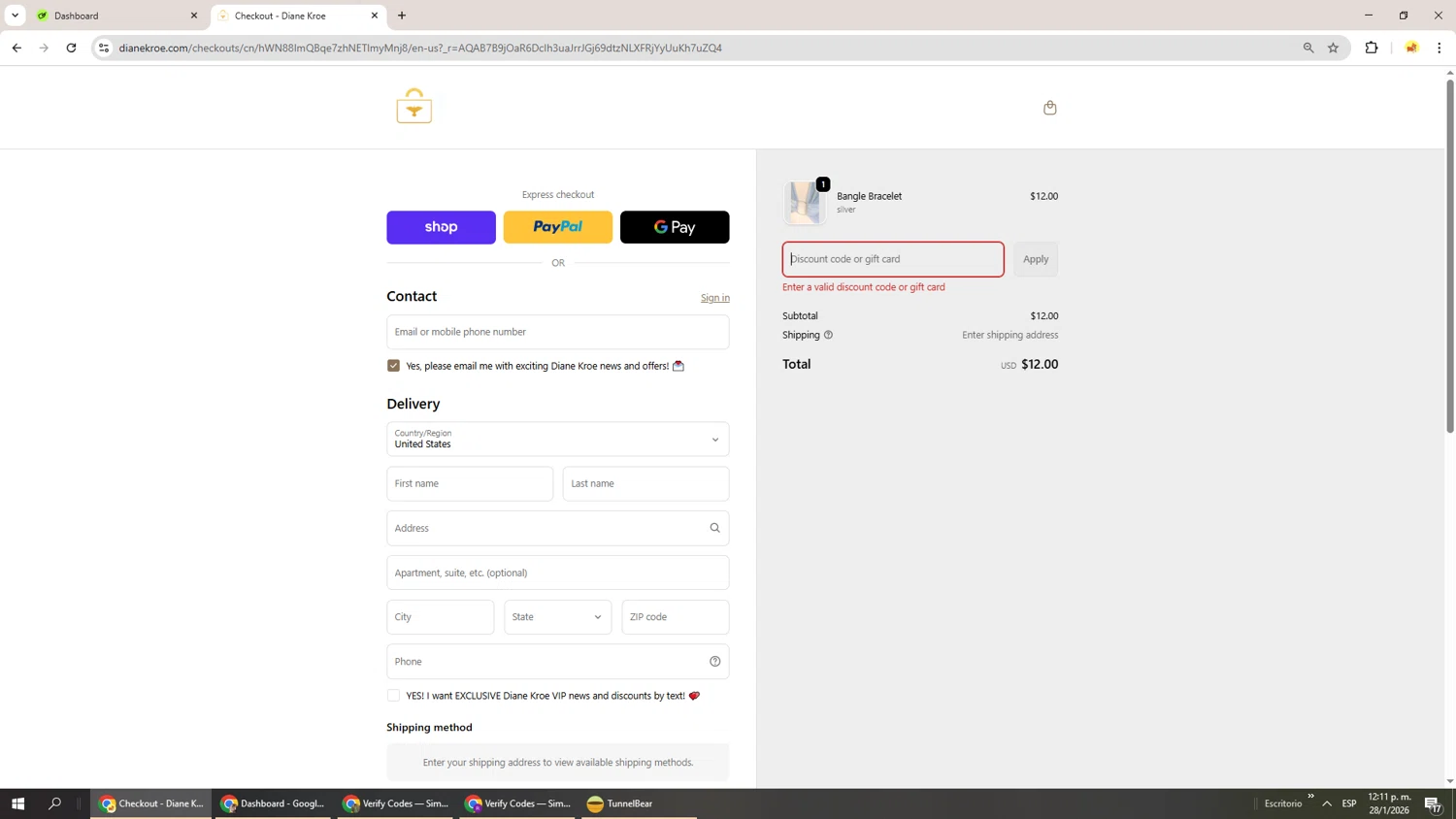Open the Windows Start menu
Image resolution: width=1456 pixels, height=819 pixels.
[17, 803]
